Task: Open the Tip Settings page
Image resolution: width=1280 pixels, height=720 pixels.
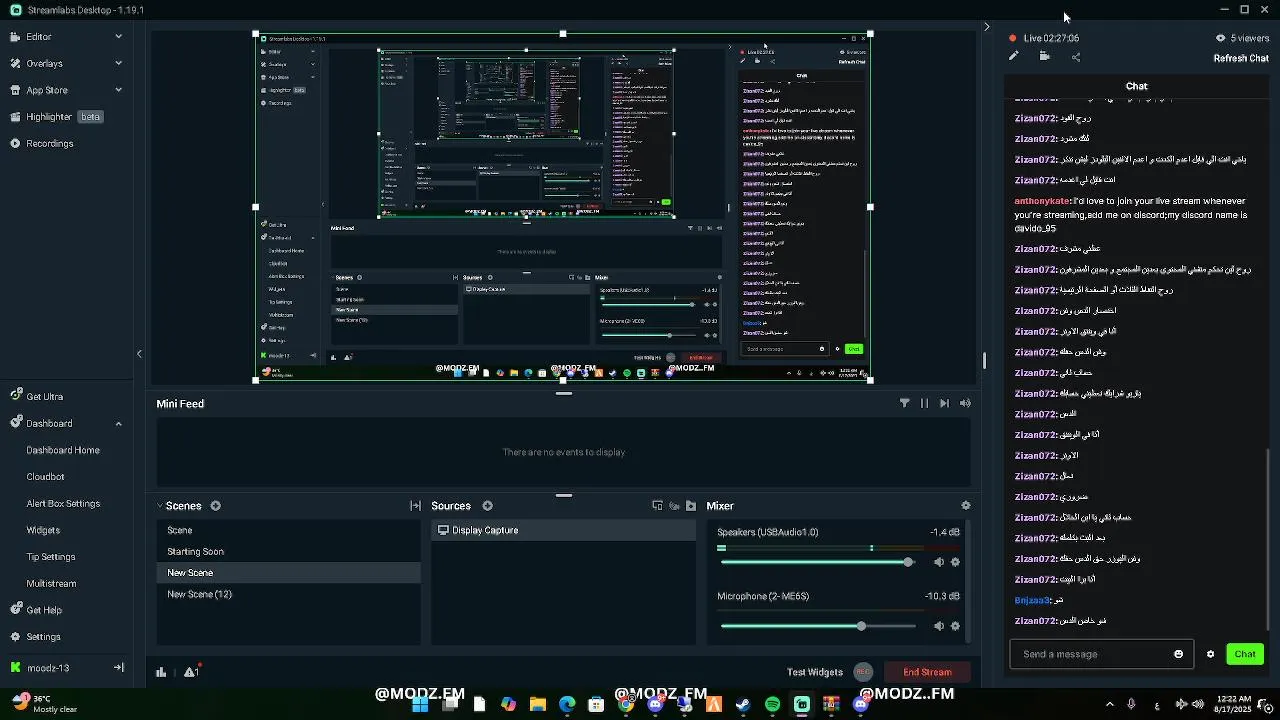Action: [51, 557]
